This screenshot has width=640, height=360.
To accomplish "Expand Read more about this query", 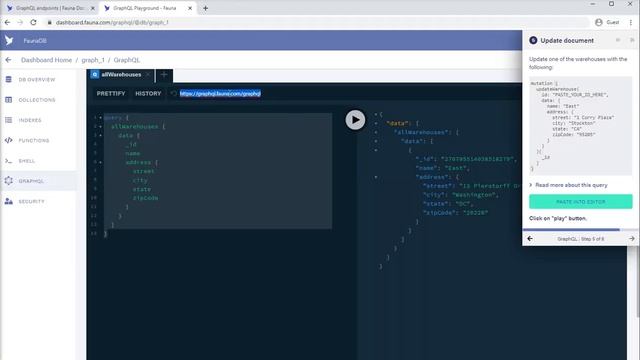I will click(568, 185).
